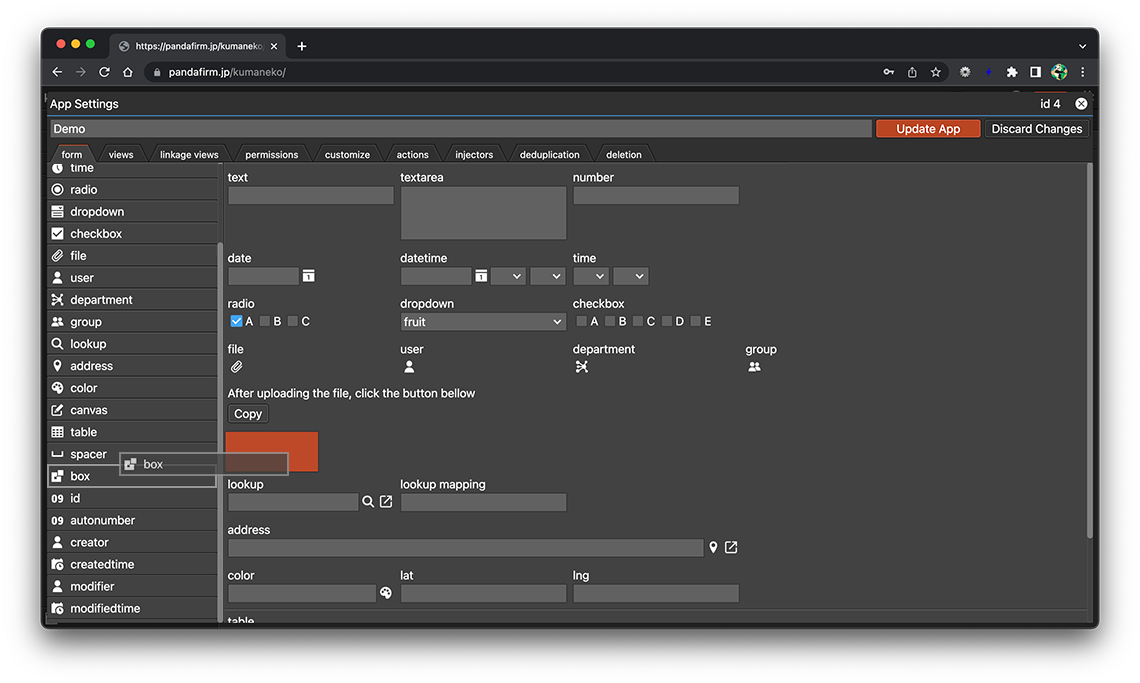This screenshot has width=1140, height=683.
Task: Click the calendar icon next to date field
Action: [x=309, y=276]
